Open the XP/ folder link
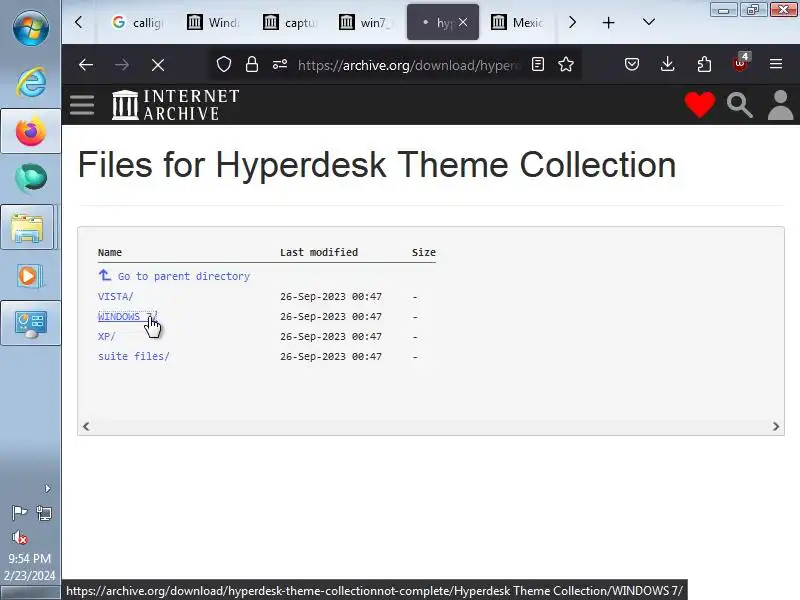 [107, 337]
